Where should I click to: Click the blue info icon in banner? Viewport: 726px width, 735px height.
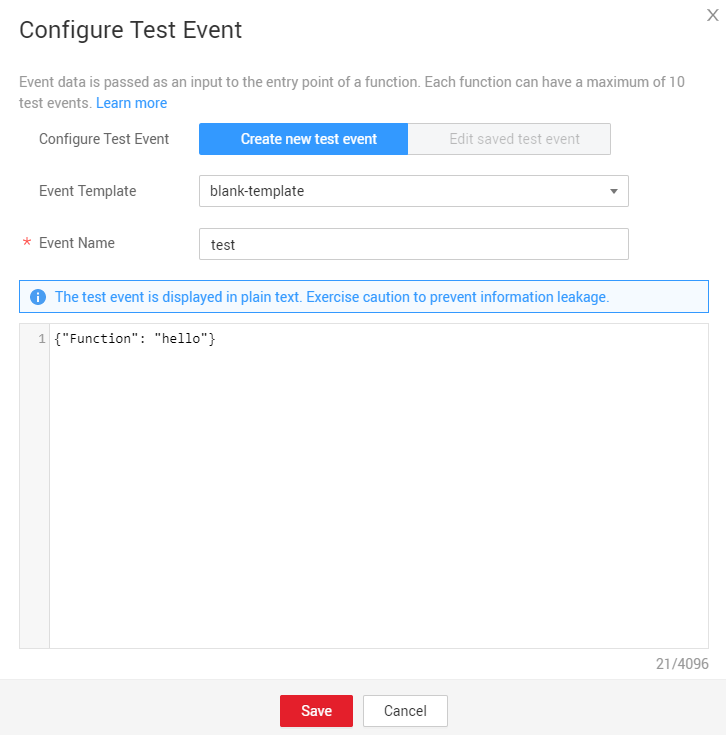pos(38,297)
